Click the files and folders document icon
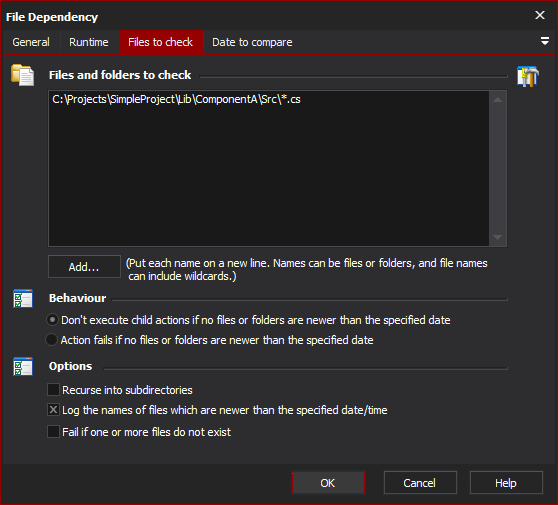Screen dimensions: 558x505 tap(22, 75)
